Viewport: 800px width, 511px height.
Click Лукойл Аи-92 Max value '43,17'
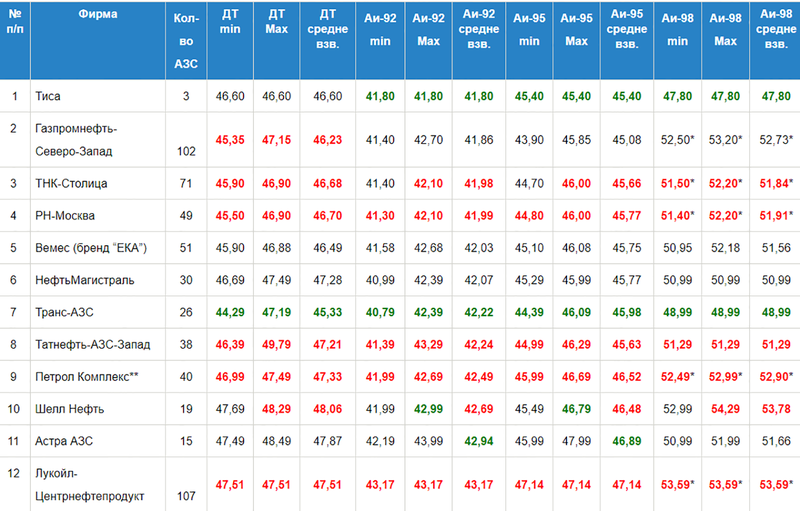[428, 484]
